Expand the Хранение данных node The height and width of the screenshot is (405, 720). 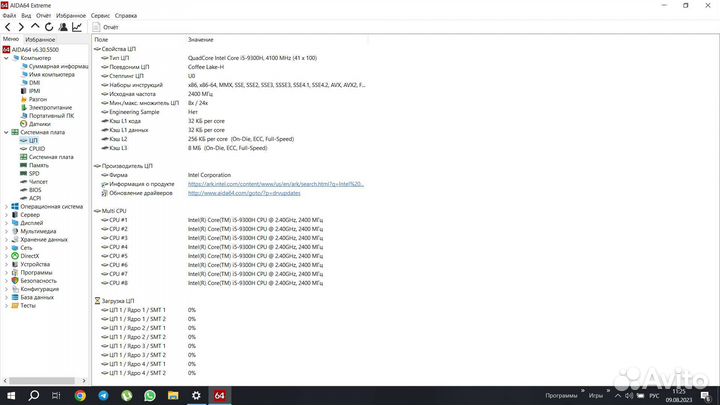6,240
